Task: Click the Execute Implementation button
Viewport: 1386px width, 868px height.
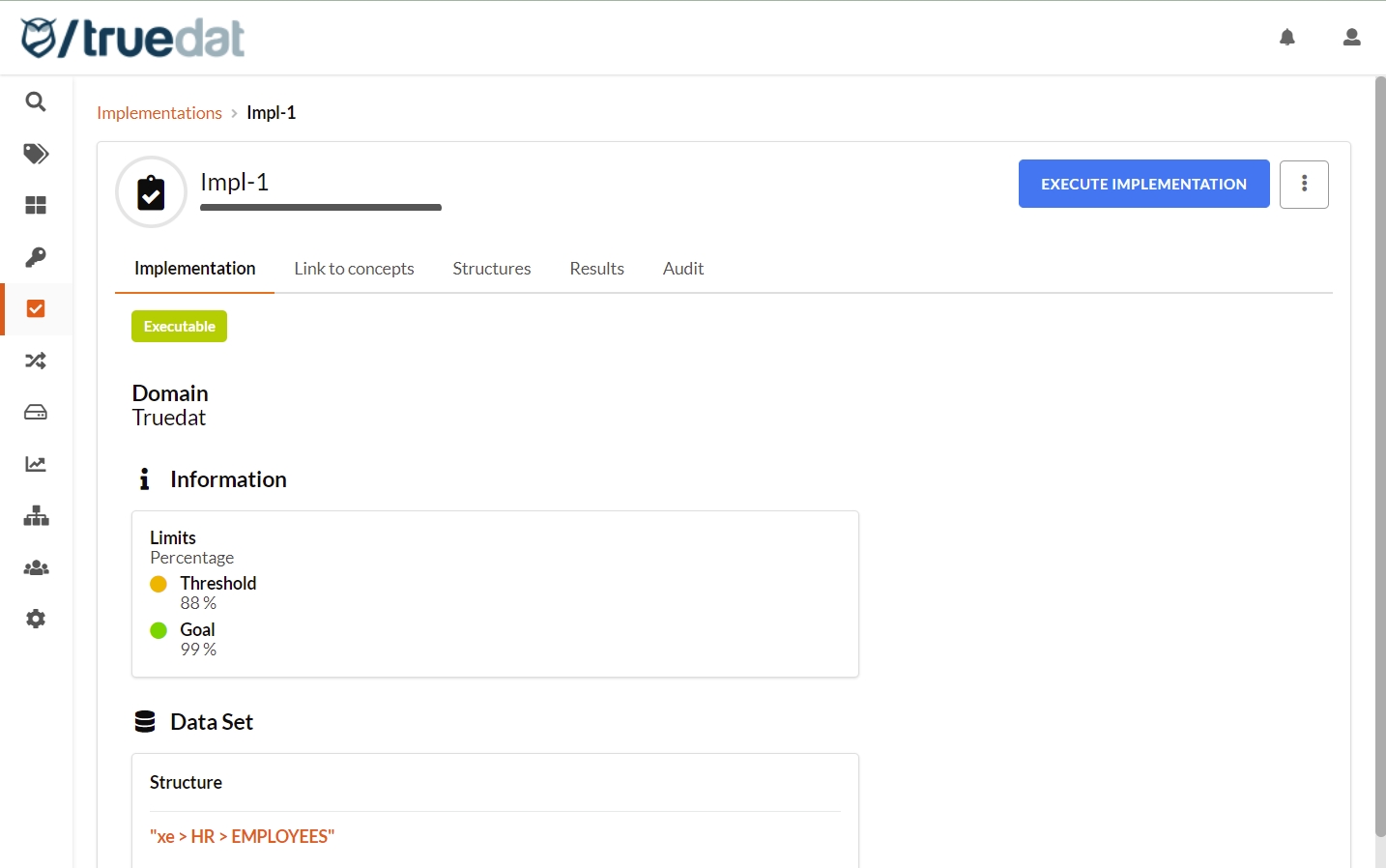Action: 1143,184
